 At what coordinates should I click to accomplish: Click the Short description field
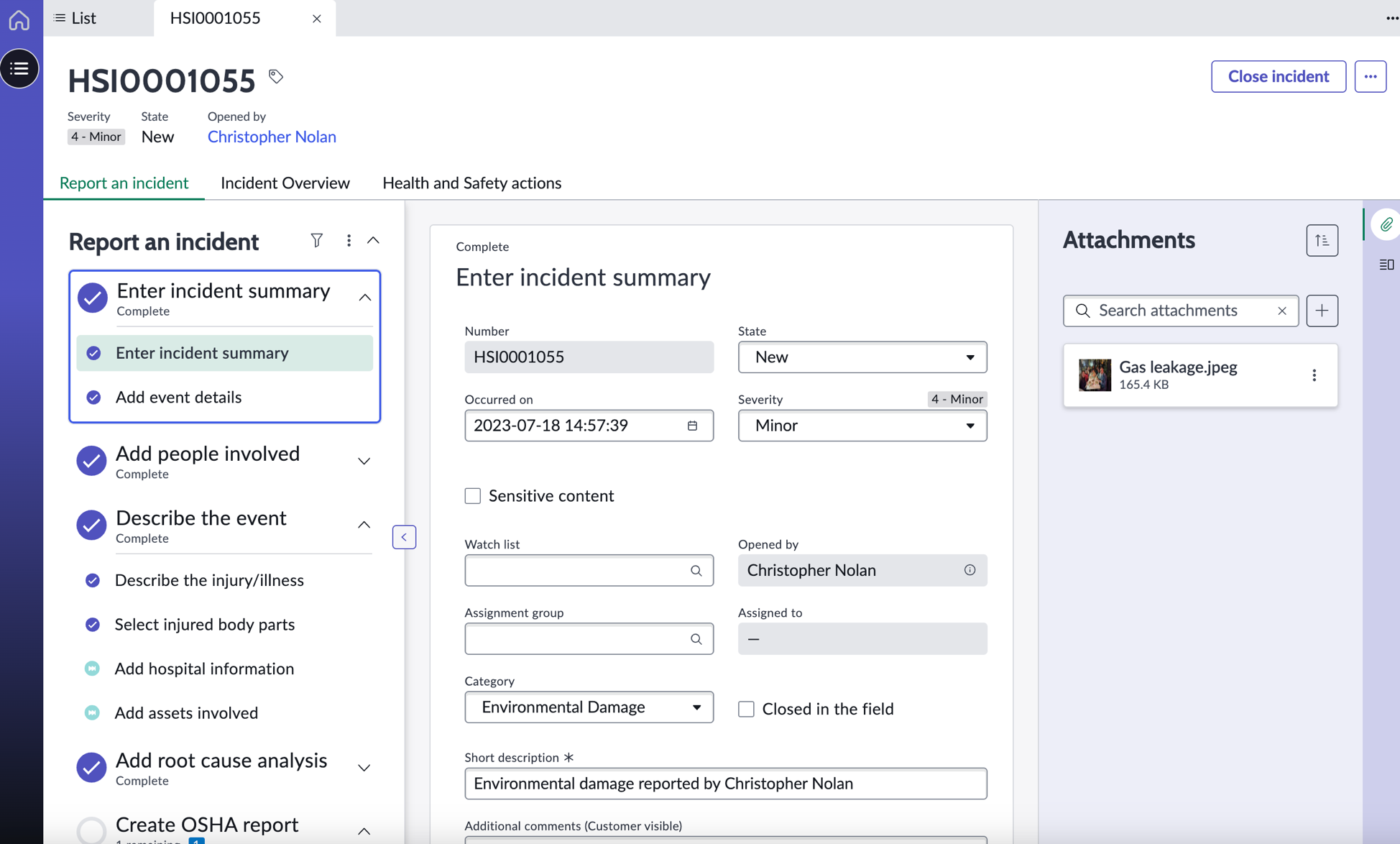725,784
